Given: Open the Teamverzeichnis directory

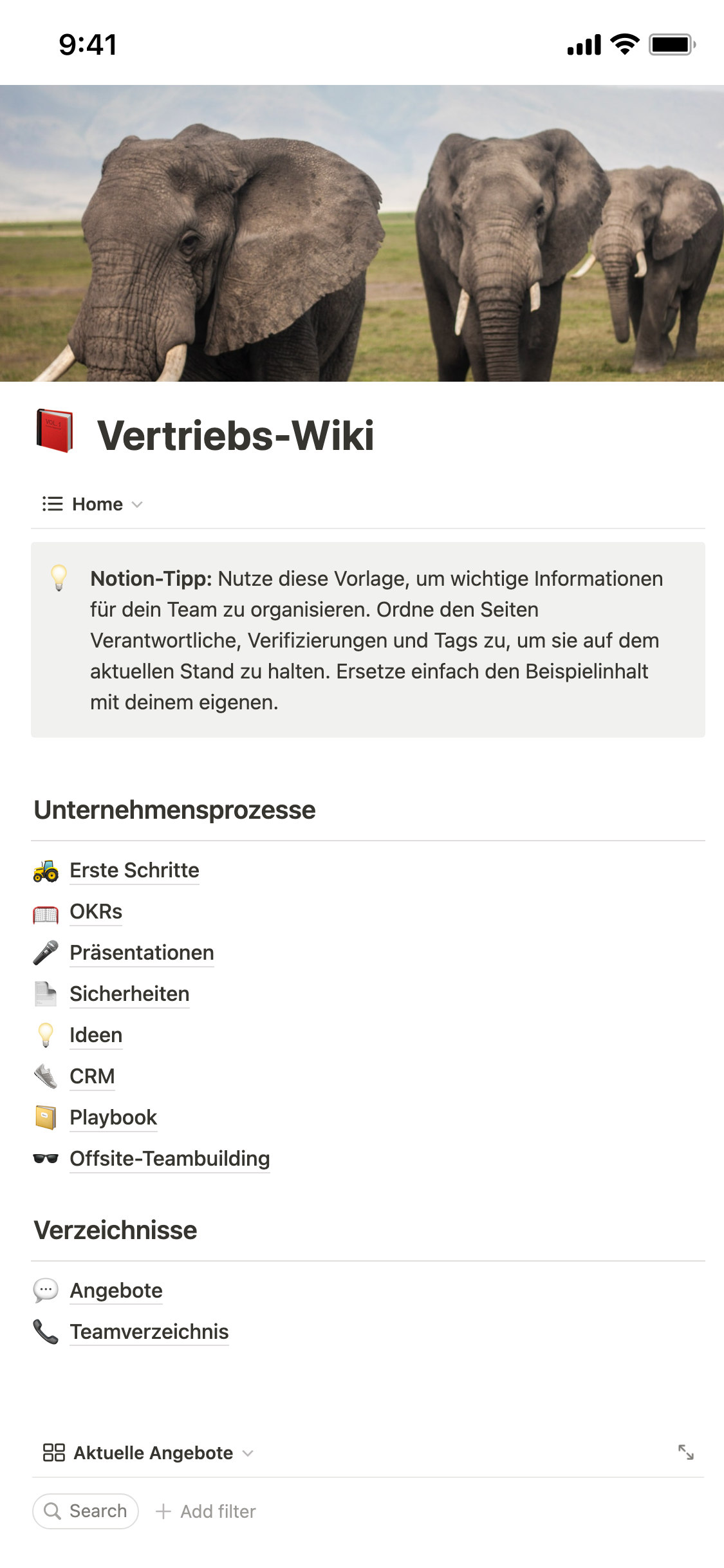Looking at the screenshot, I should [149, 1332].
